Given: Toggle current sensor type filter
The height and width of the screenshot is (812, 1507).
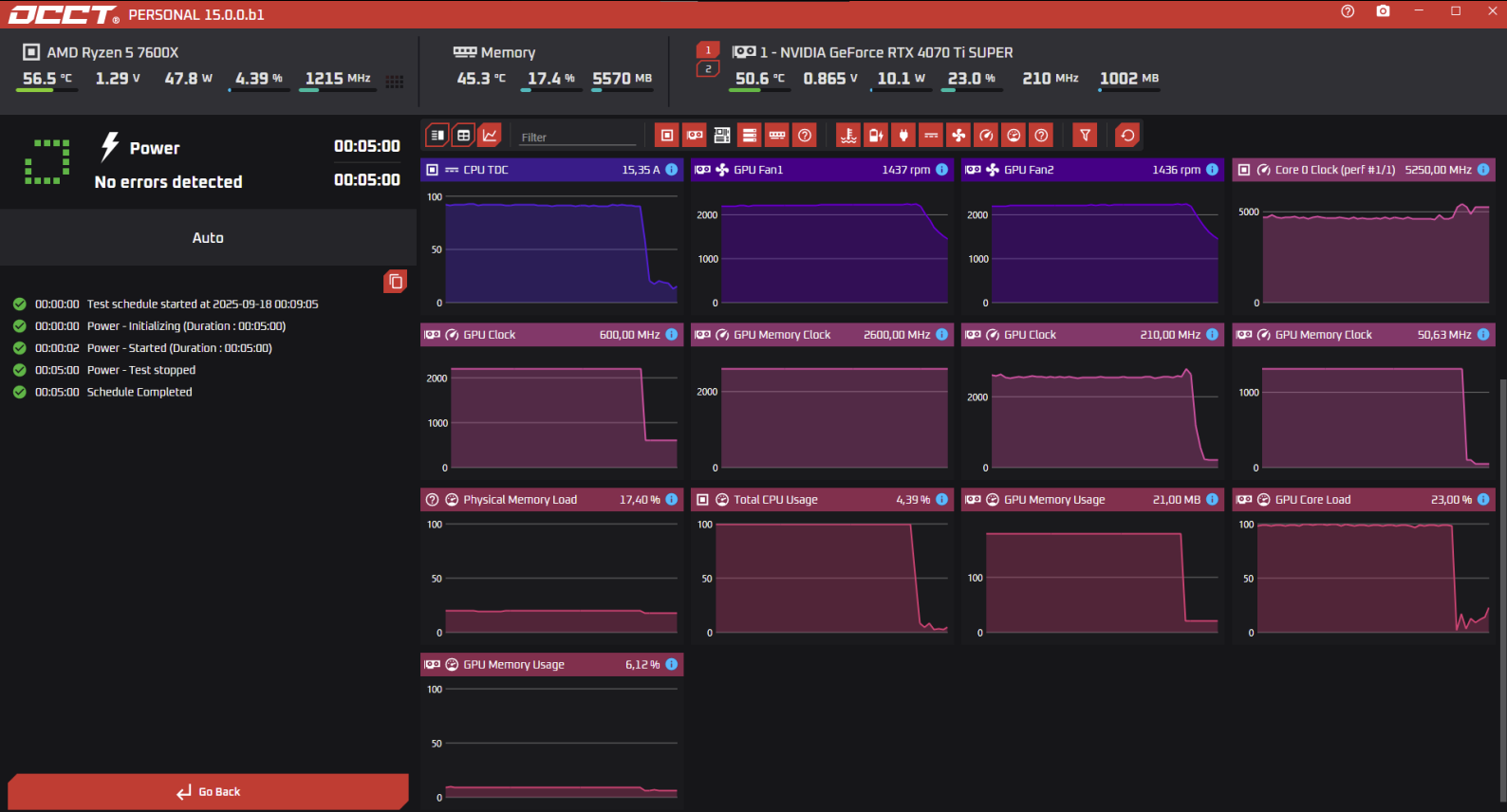Looking at the screenshot, I should [931, 136].
